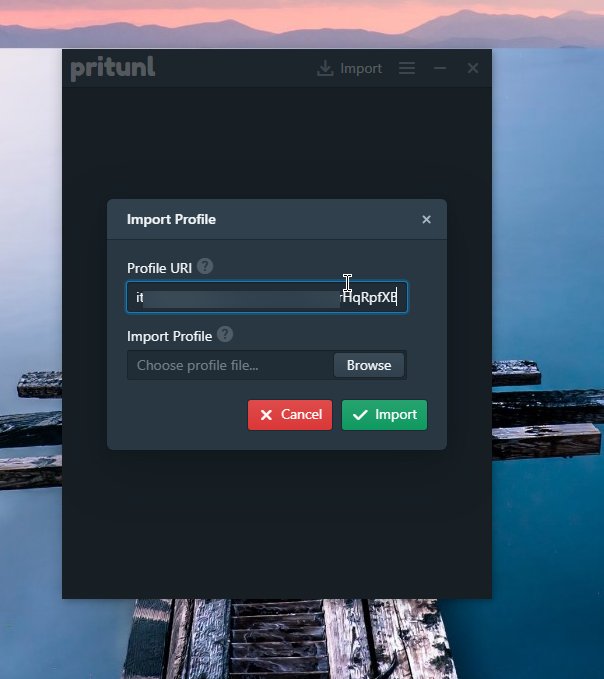Click the pritunl logo in header

(x=113, y=69)
